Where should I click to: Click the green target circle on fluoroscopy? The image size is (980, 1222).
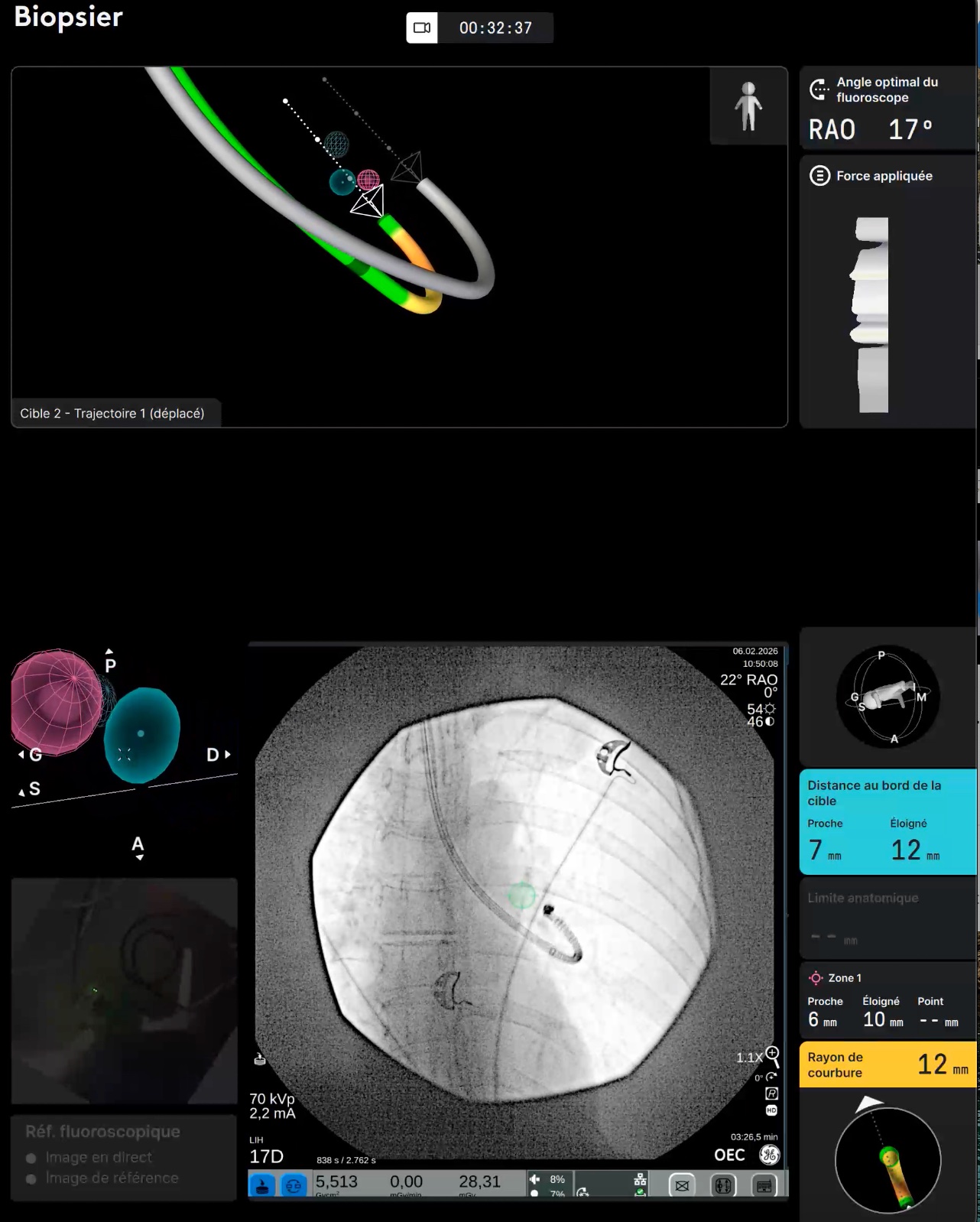pyautogui.click(x=522, y=895)
